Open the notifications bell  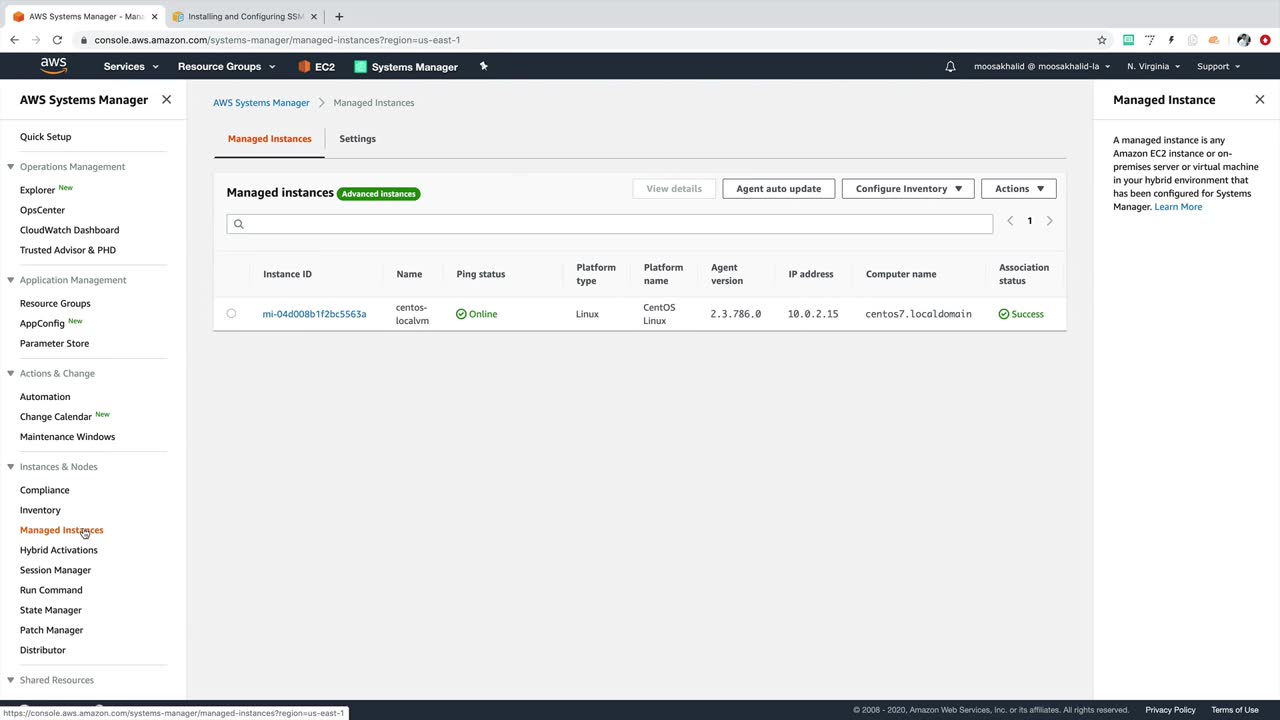[950, 67]
